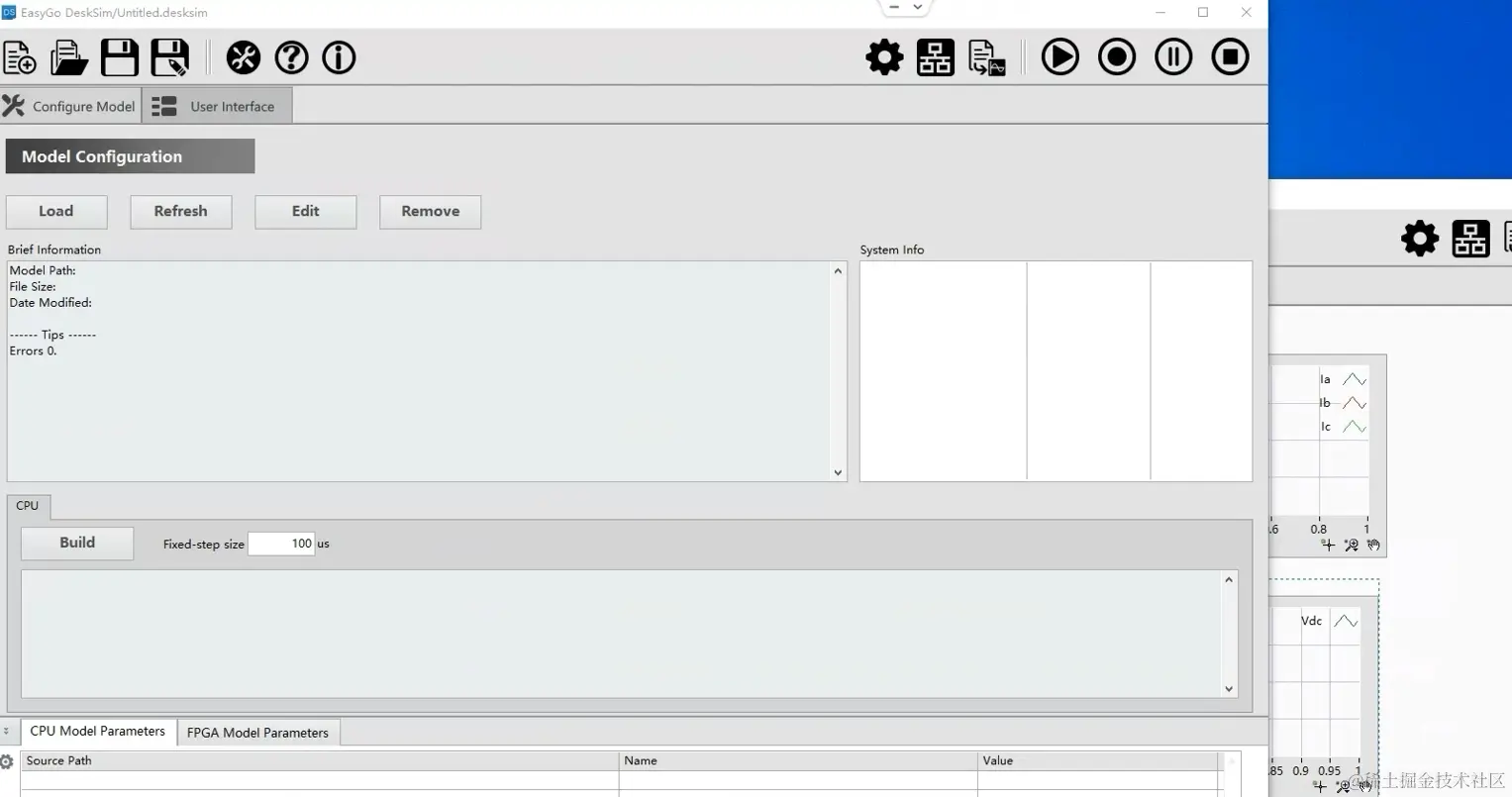
Task: Show the About information icon
Action: tap(339, 57)
